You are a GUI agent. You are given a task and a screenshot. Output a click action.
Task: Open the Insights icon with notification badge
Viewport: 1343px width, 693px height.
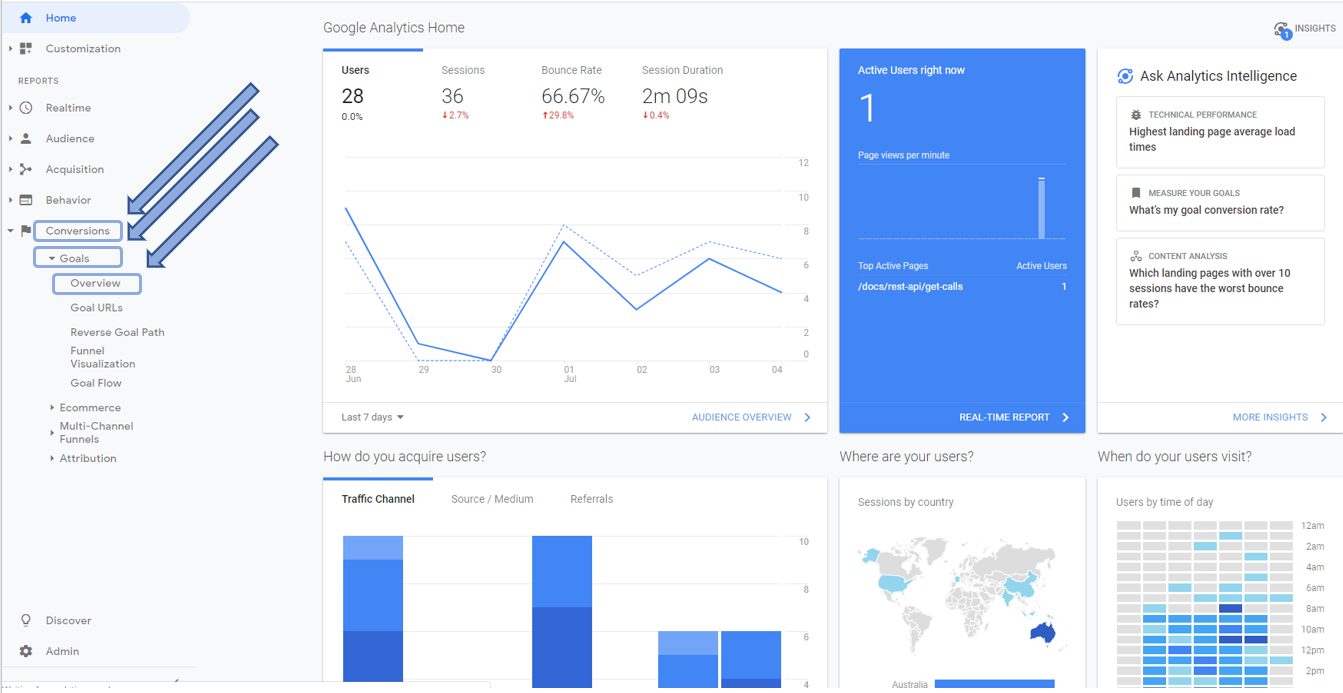tap(1282, 30)
